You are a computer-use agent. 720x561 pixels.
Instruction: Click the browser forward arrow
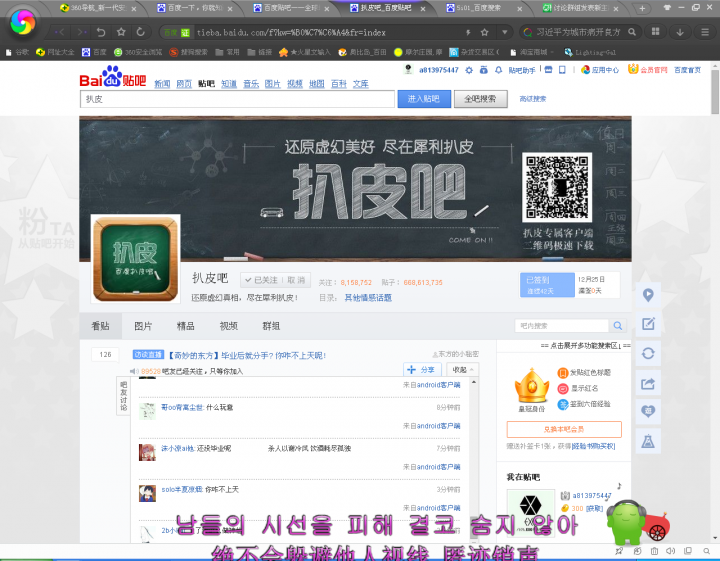point(82,32)
